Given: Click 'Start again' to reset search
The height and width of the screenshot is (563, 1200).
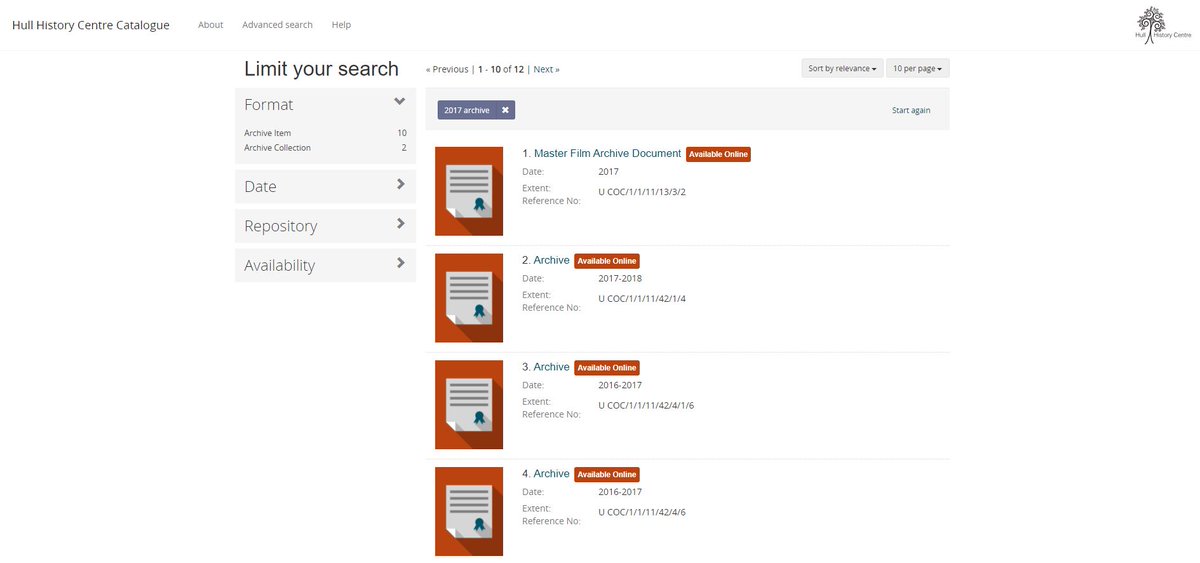Looking at the screenshot, I should click(x=911, y=110).
